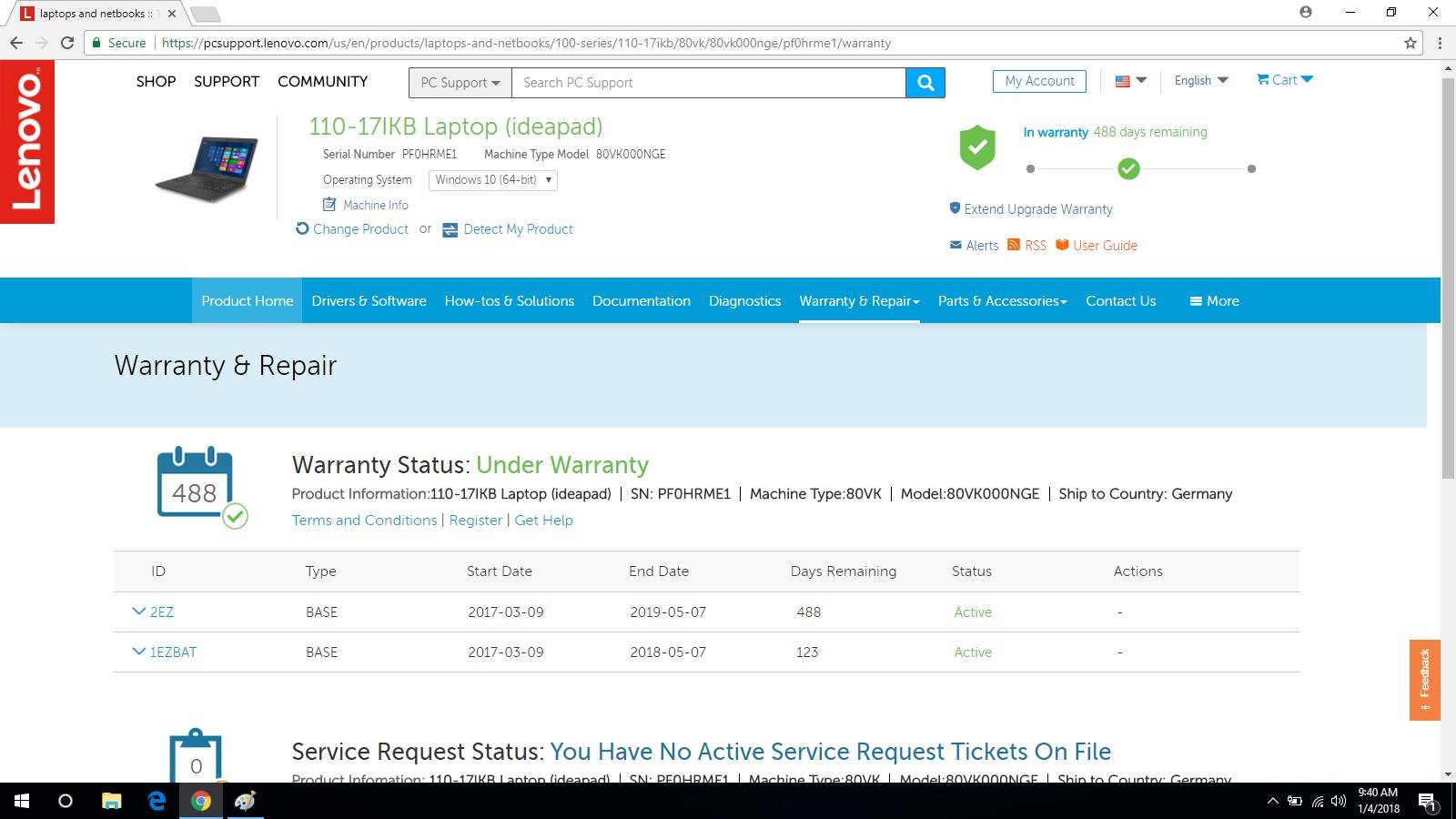Click the Alerts envelope icon
Image resolution: width=1456 pixels, height=819 pixels.
(x=955, y=245)
